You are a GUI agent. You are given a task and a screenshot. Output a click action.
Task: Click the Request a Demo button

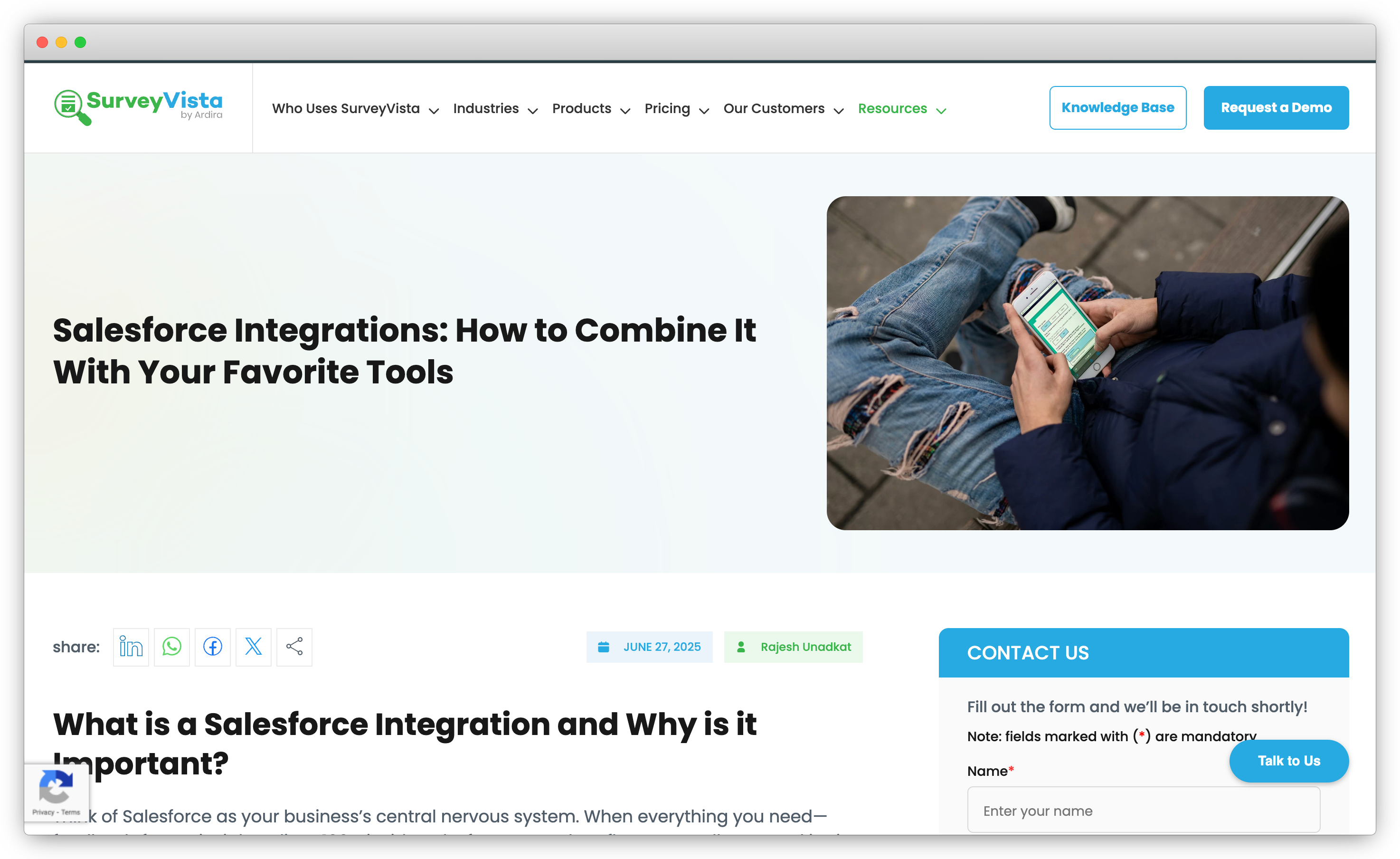pos(1276,107)
